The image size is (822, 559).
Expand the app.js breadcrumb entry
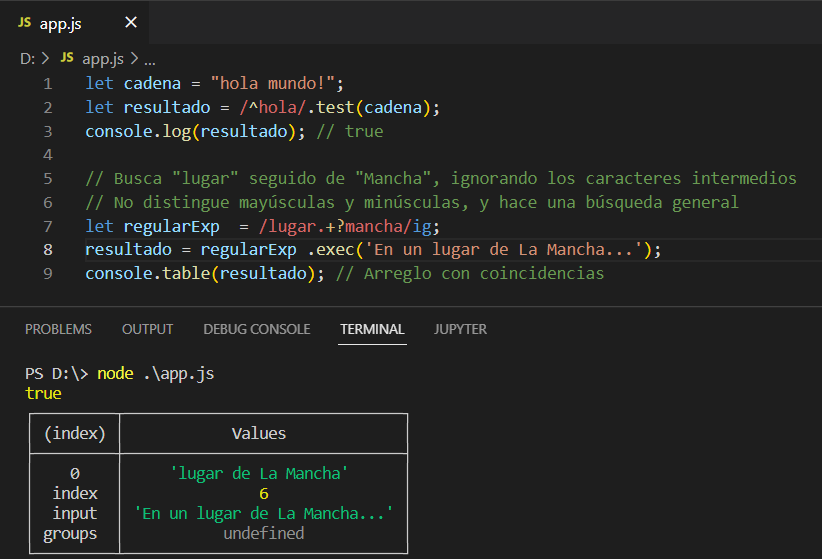pyautogui.click(x=102, y=58)
